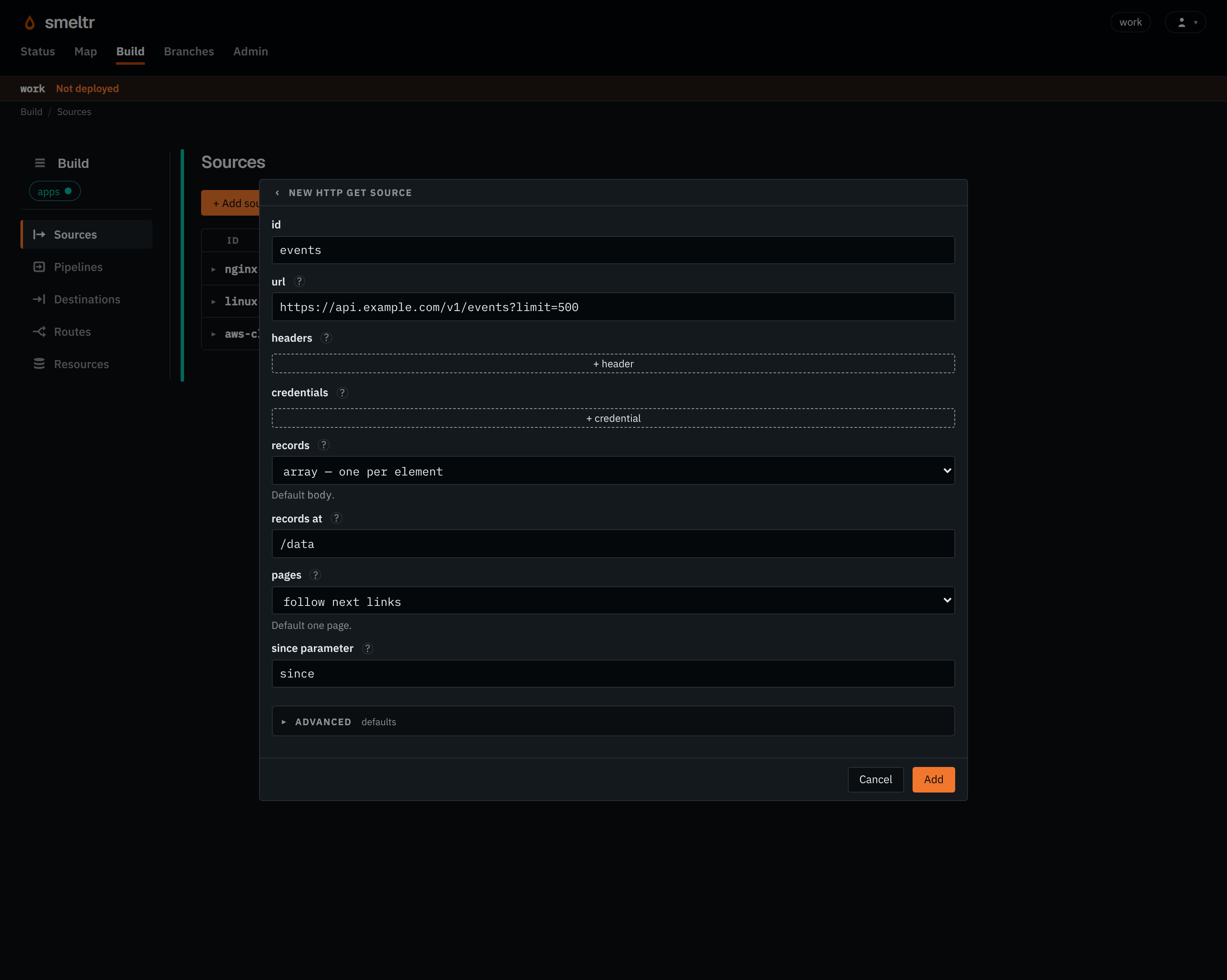Add a new header row
1227x980 pixels.
[613, 363]
